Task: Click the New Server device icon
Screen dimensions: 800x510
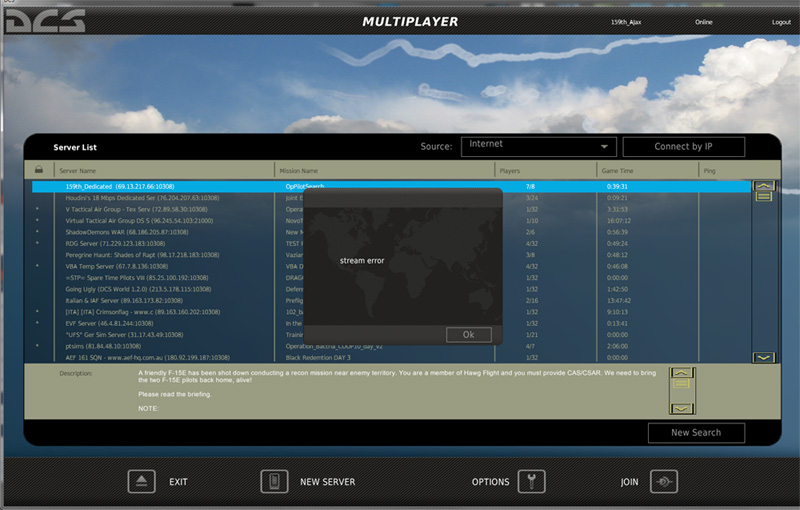Action: [274, 481]
